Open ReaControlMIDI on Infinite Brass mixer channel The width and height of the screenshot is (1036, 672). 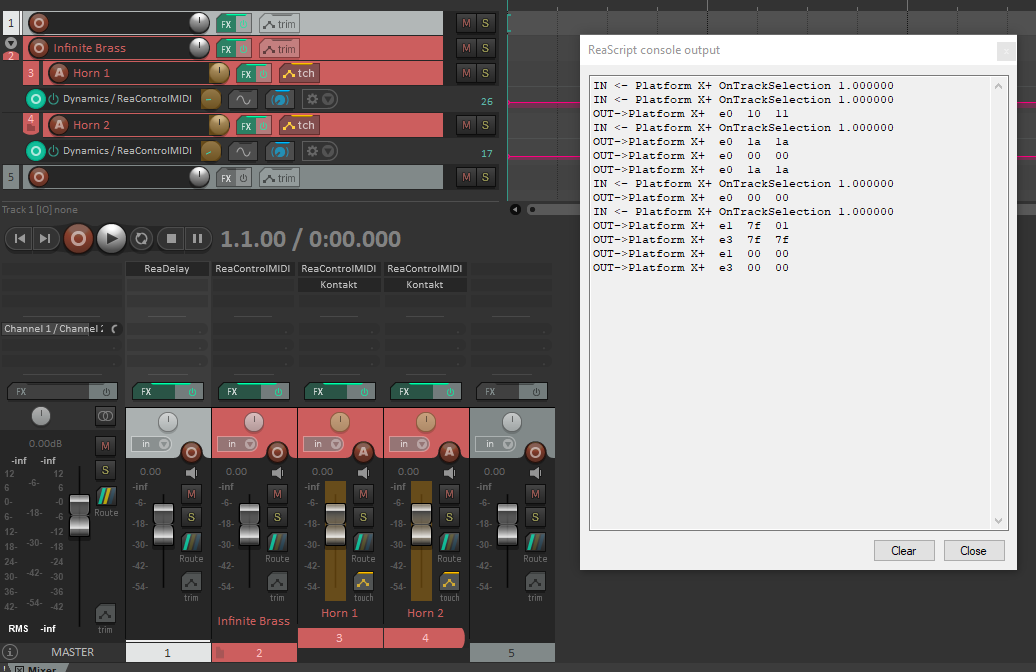[x=253, y=269]
